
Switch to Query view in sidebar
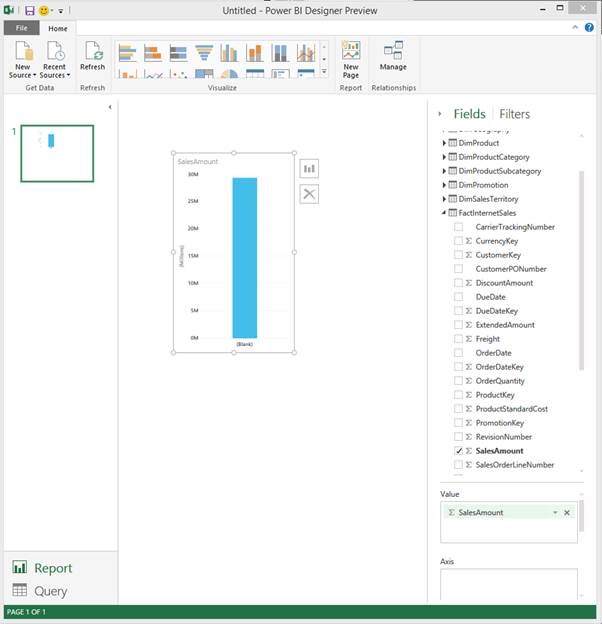point(40,591)
